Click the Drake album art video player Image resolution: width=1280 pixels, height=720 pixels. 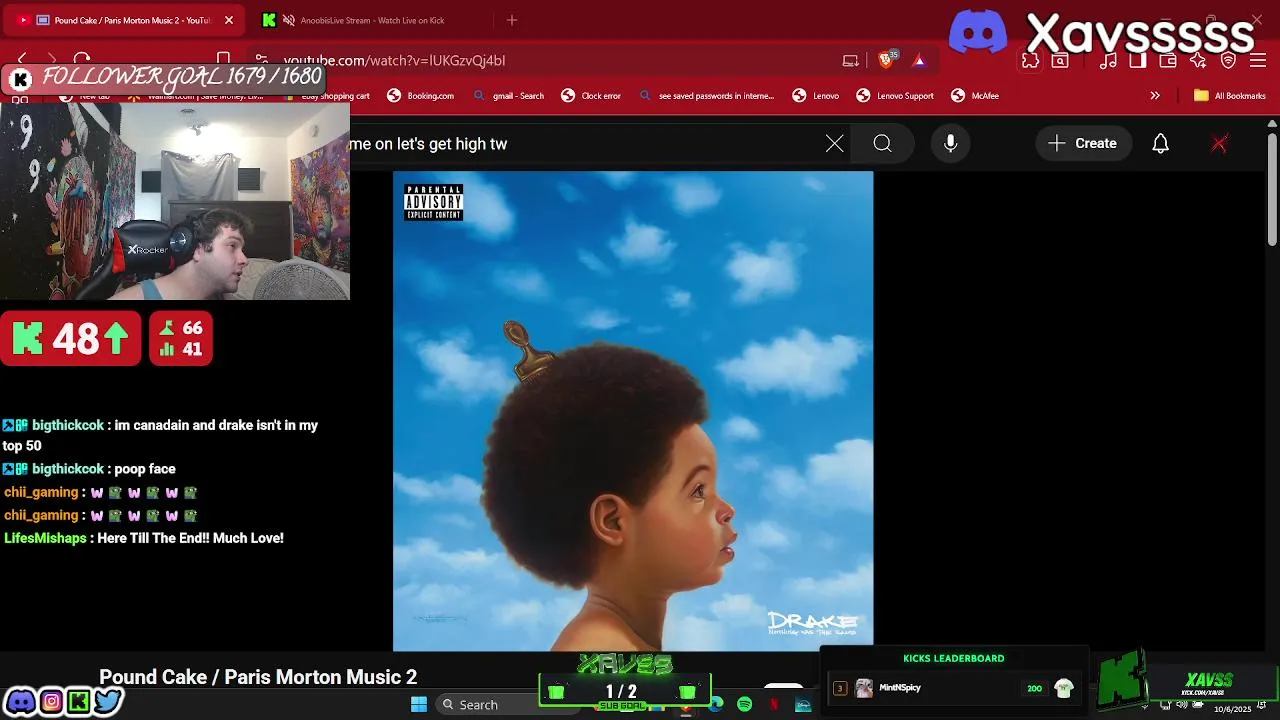pyautogui.click(x=633, y=411)
